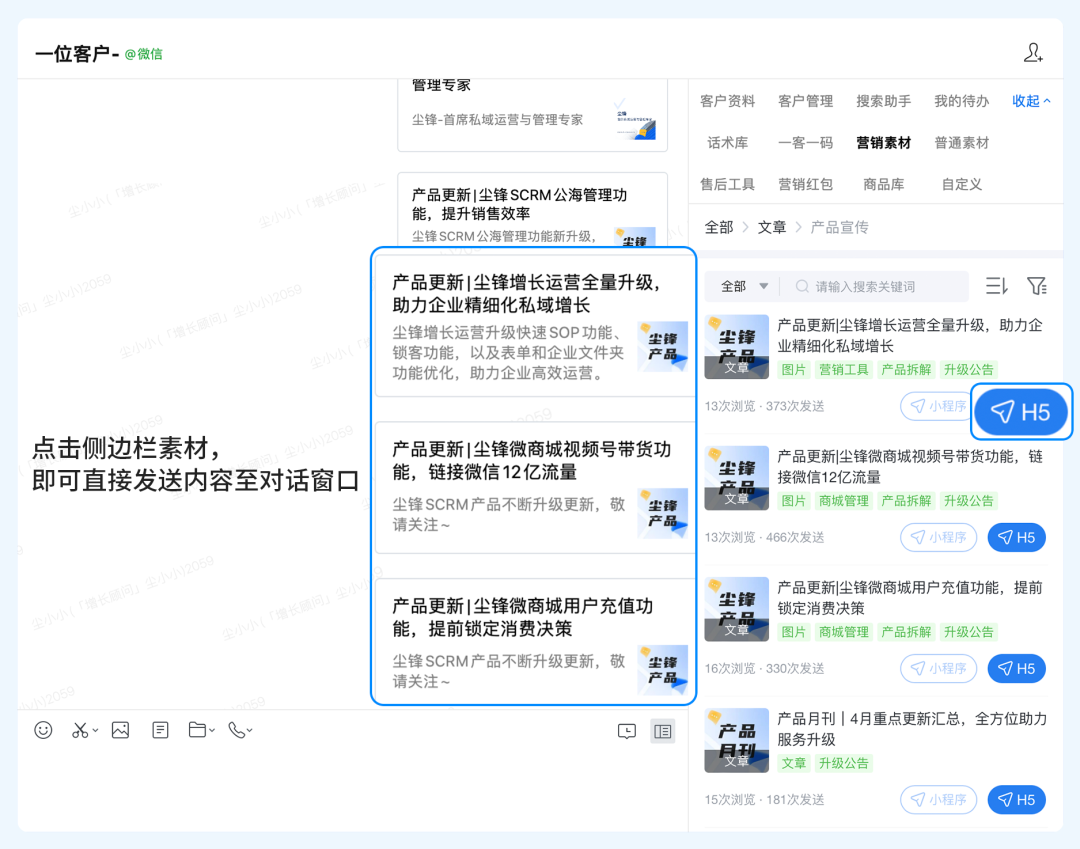This screenshot has height=849, width=1080.
Task: Select the 营销素材 tab
Action: (x=883, y=143)
